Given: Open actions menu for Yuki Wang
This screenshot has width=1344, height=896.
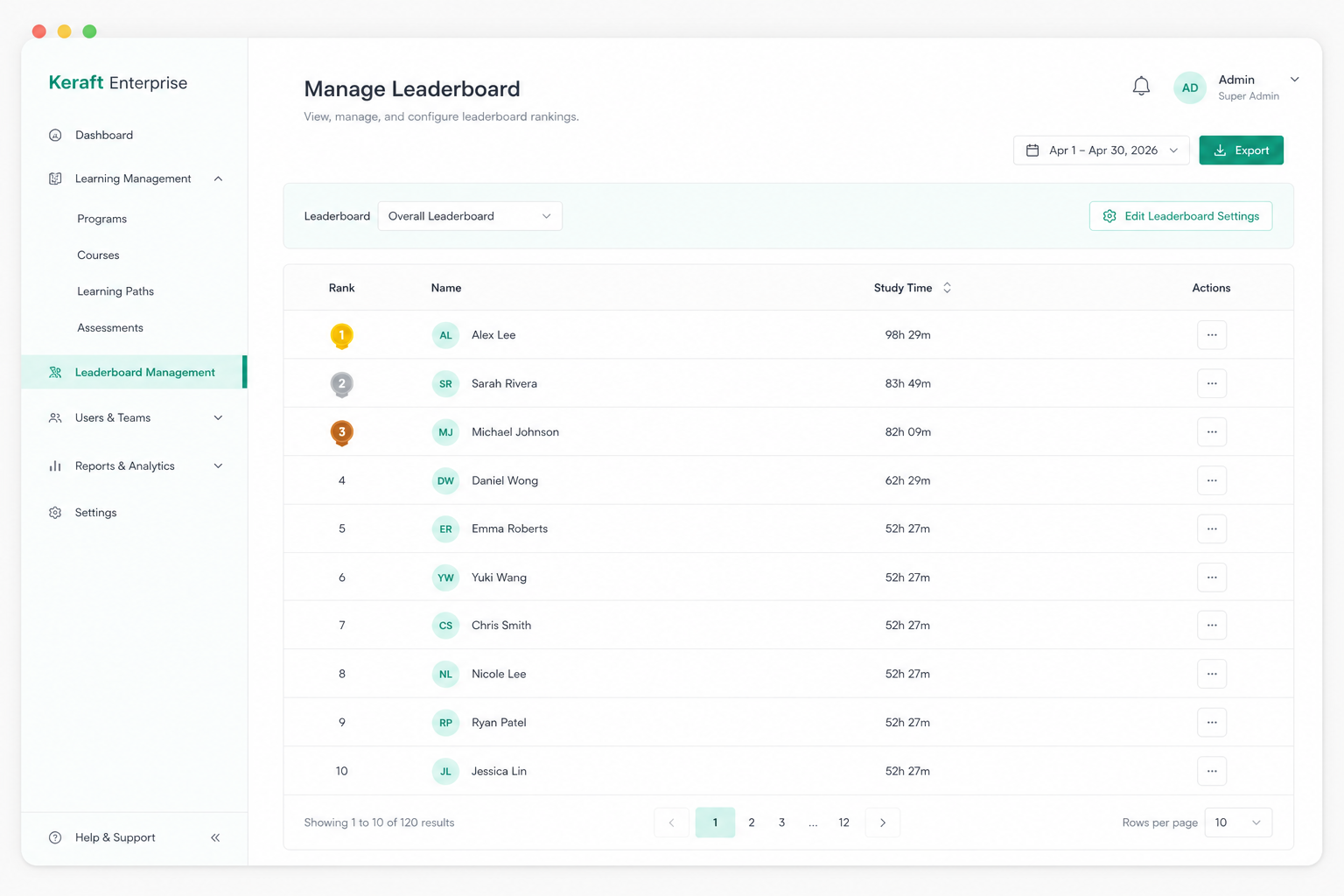Looking at the screenshot, I should coord(1212,577).
